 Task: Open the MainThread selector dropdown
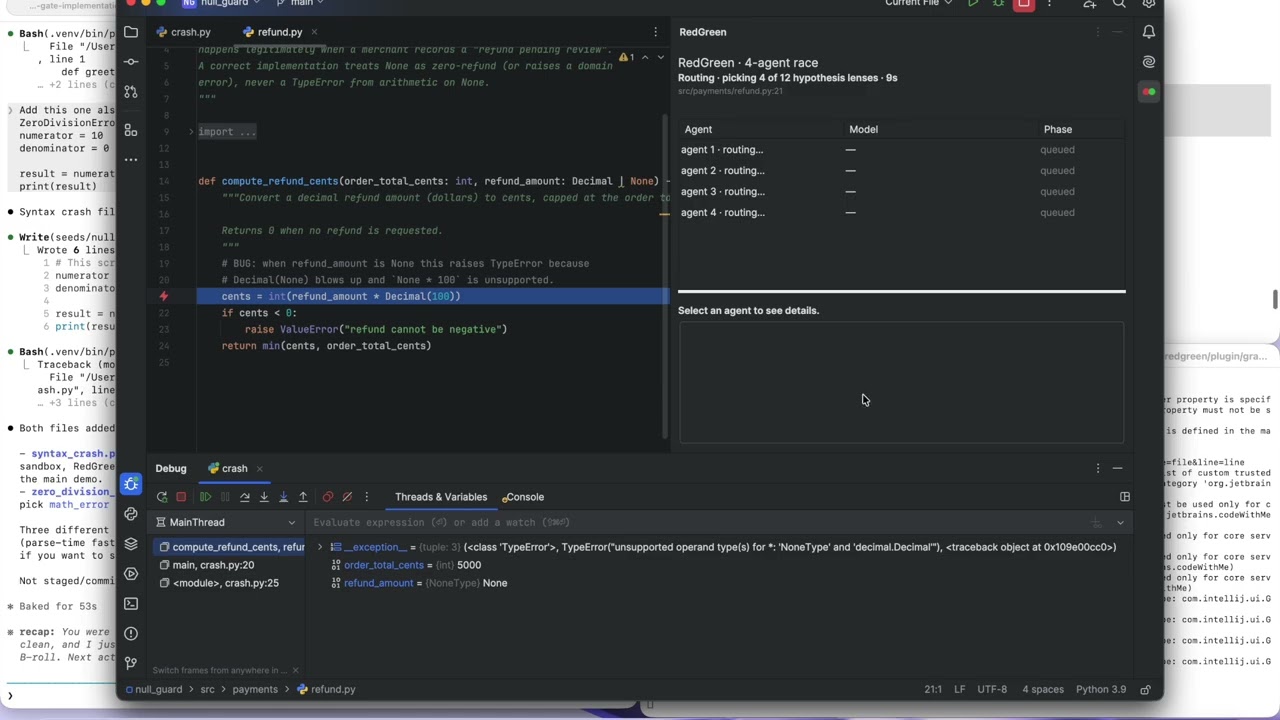coord(227,522)
